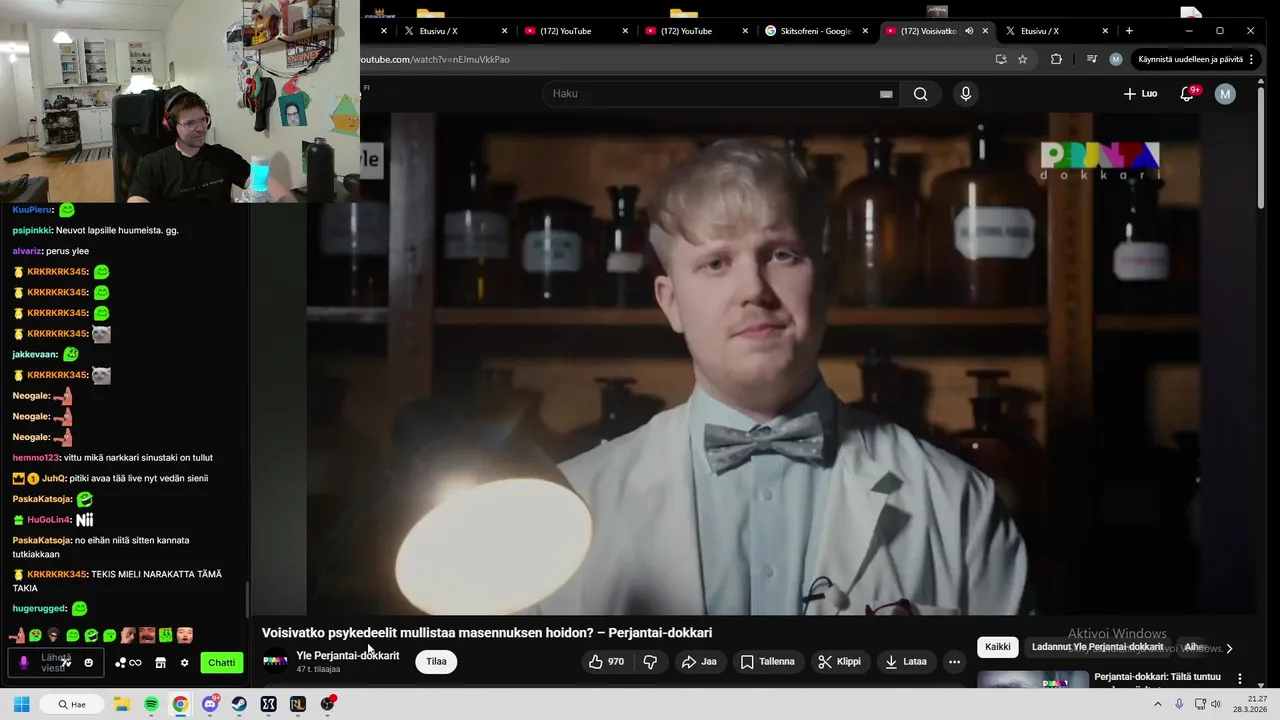Image resolution: width=1280 pixels, height=720 pixels.
Task: Open the Chrome extensions puzzle icon
Action: (1056, 59)
